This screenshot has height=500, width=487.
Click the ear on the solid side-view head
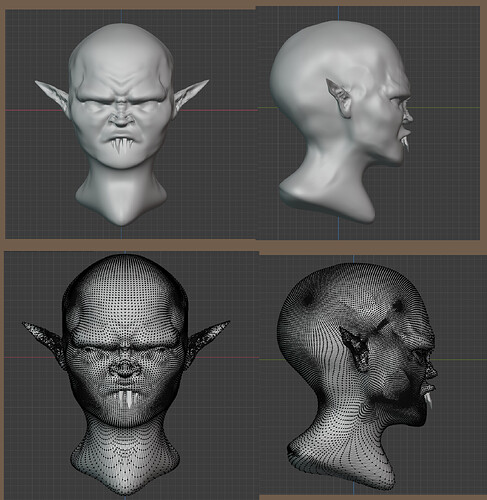coord(339,98)
